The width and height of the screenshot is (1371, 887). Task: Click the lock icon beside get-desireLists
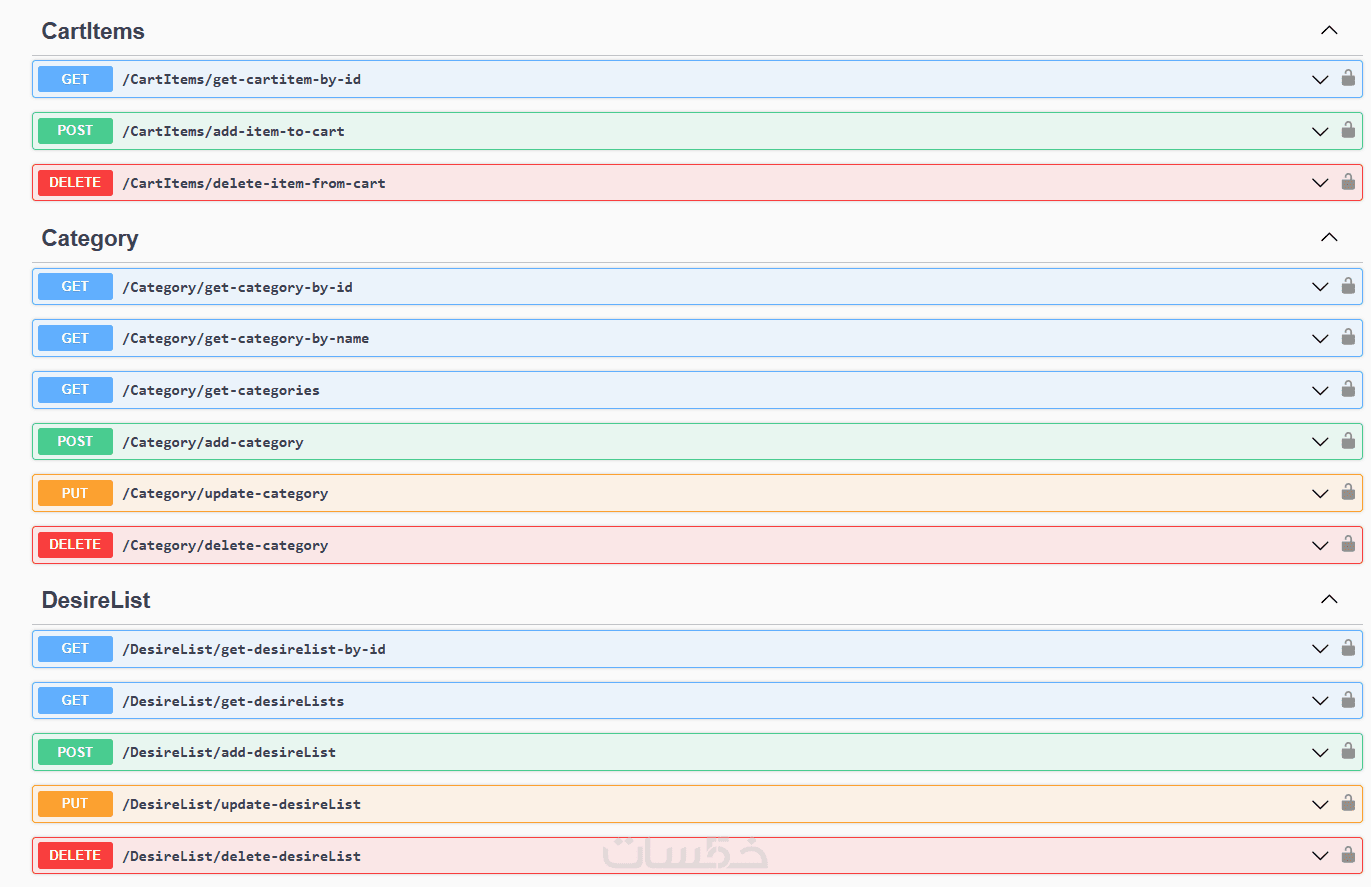(1348, 700)
